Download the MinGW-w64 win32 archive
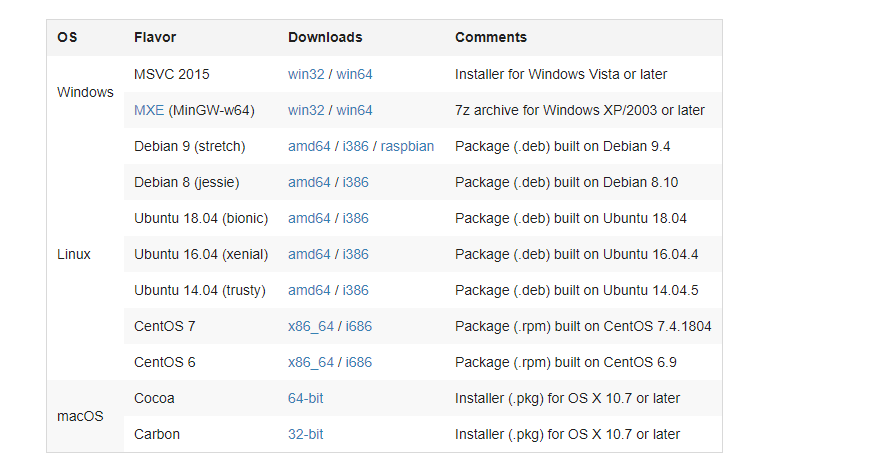This screenshot has width=884, height=474. [x=306, y=110]
